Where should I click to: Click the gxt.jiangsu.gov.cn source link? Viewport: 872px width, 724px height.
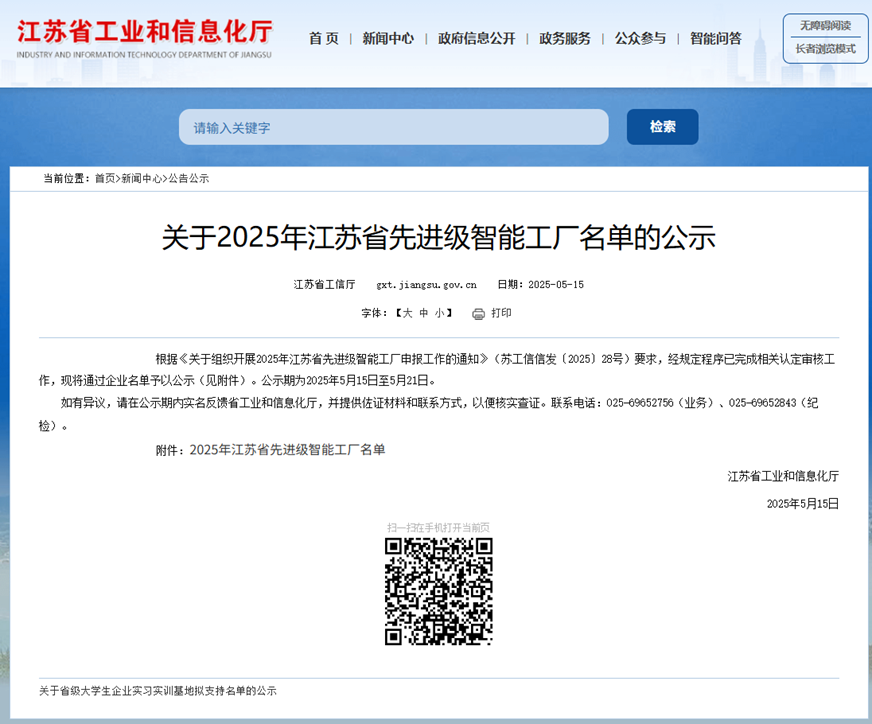(427, 284)
